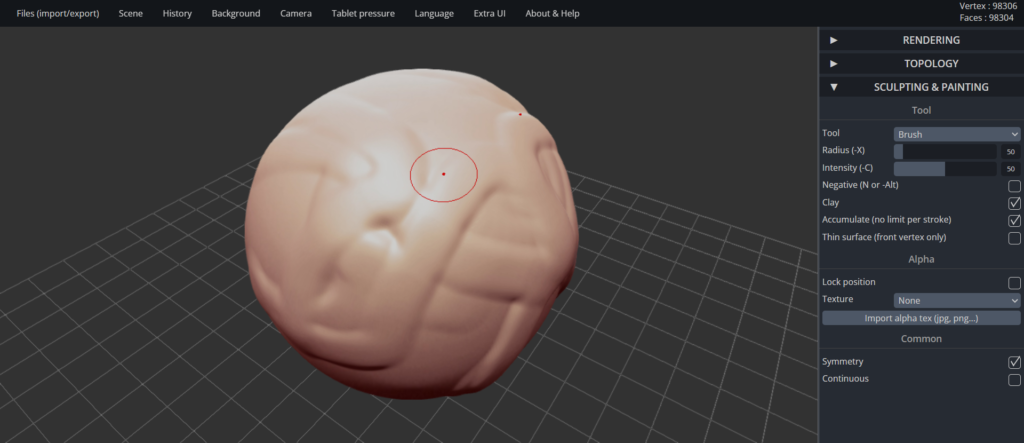Open the Camera menu
The image size is (1024, 443).
click(295, 14)
